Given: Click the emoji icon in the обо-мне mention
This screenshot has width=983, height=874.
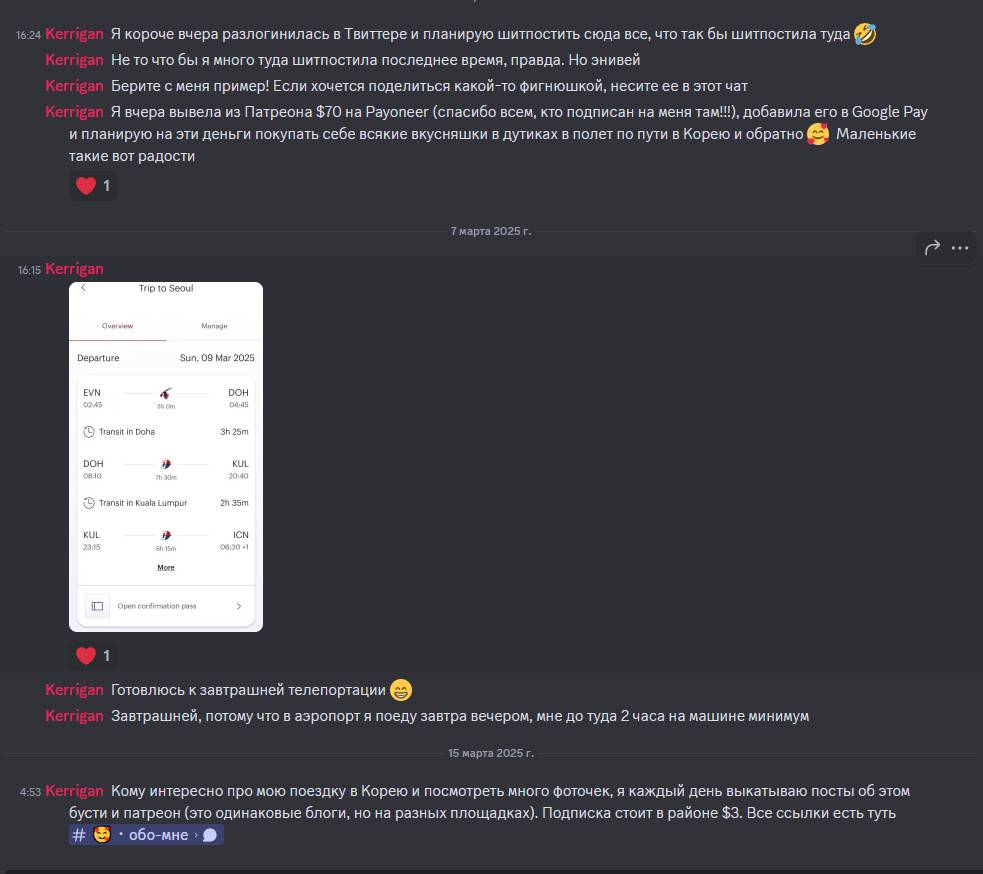Looking at the screenshot, I should tap(102, 835).
